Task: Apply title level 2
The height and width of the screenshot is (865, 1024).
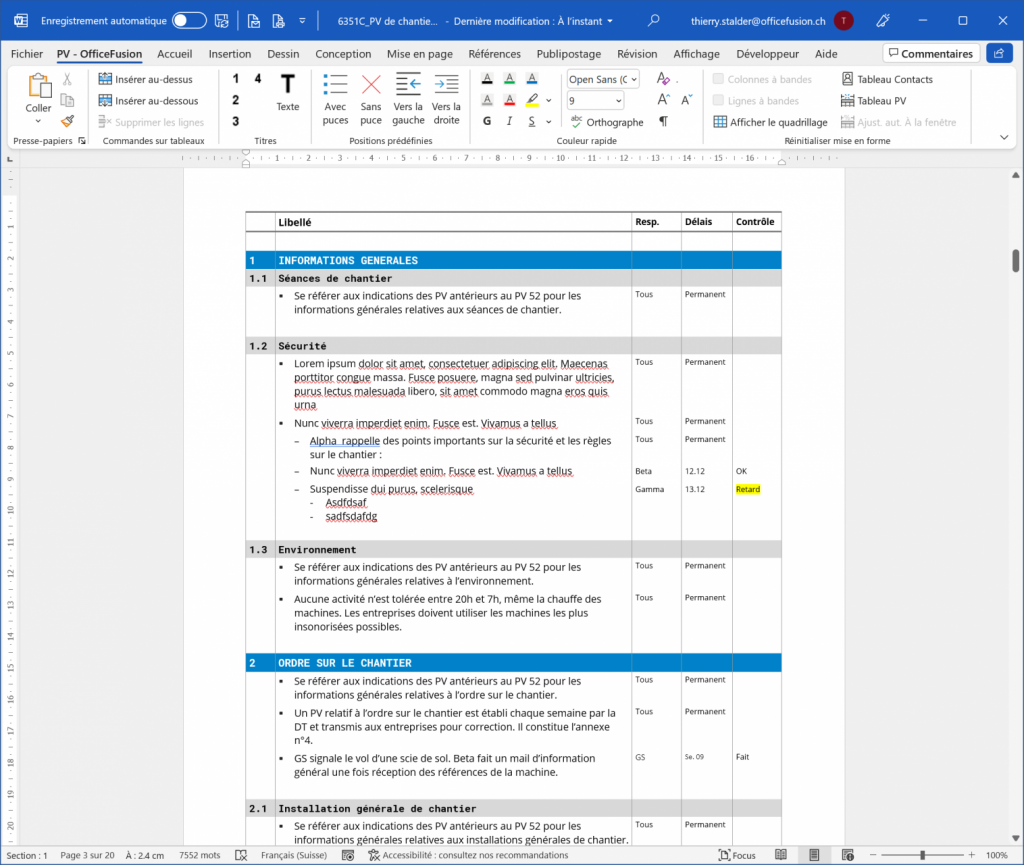Action: (x=236, y=100)
